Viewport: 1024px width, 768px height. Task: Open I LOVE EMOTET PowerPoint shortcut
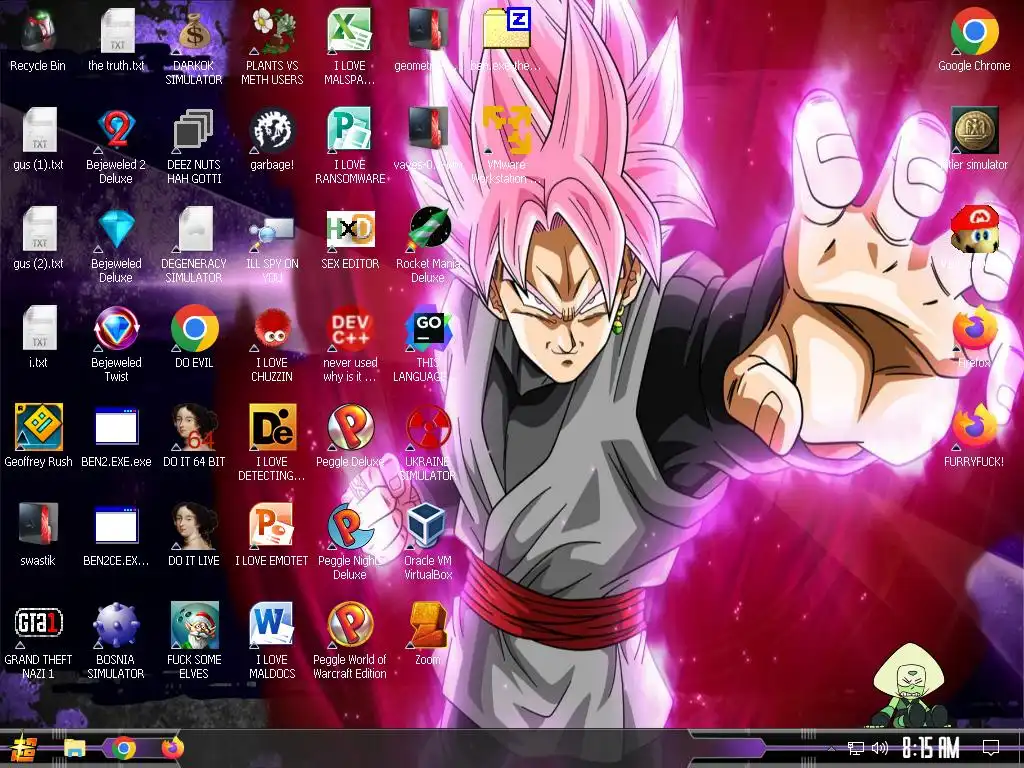272,536
